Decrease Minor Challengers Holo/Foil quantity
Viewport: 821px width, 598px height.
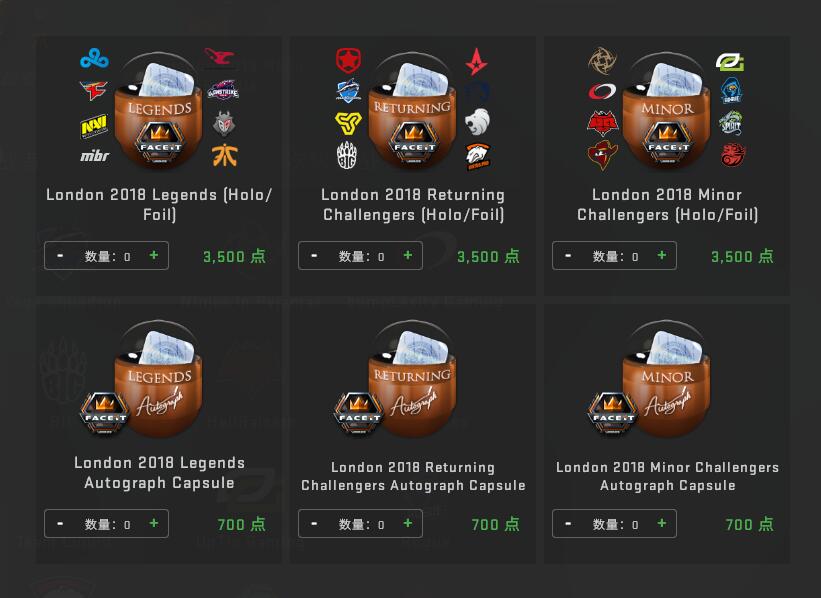pyautogui.click(x=568, y=256)
